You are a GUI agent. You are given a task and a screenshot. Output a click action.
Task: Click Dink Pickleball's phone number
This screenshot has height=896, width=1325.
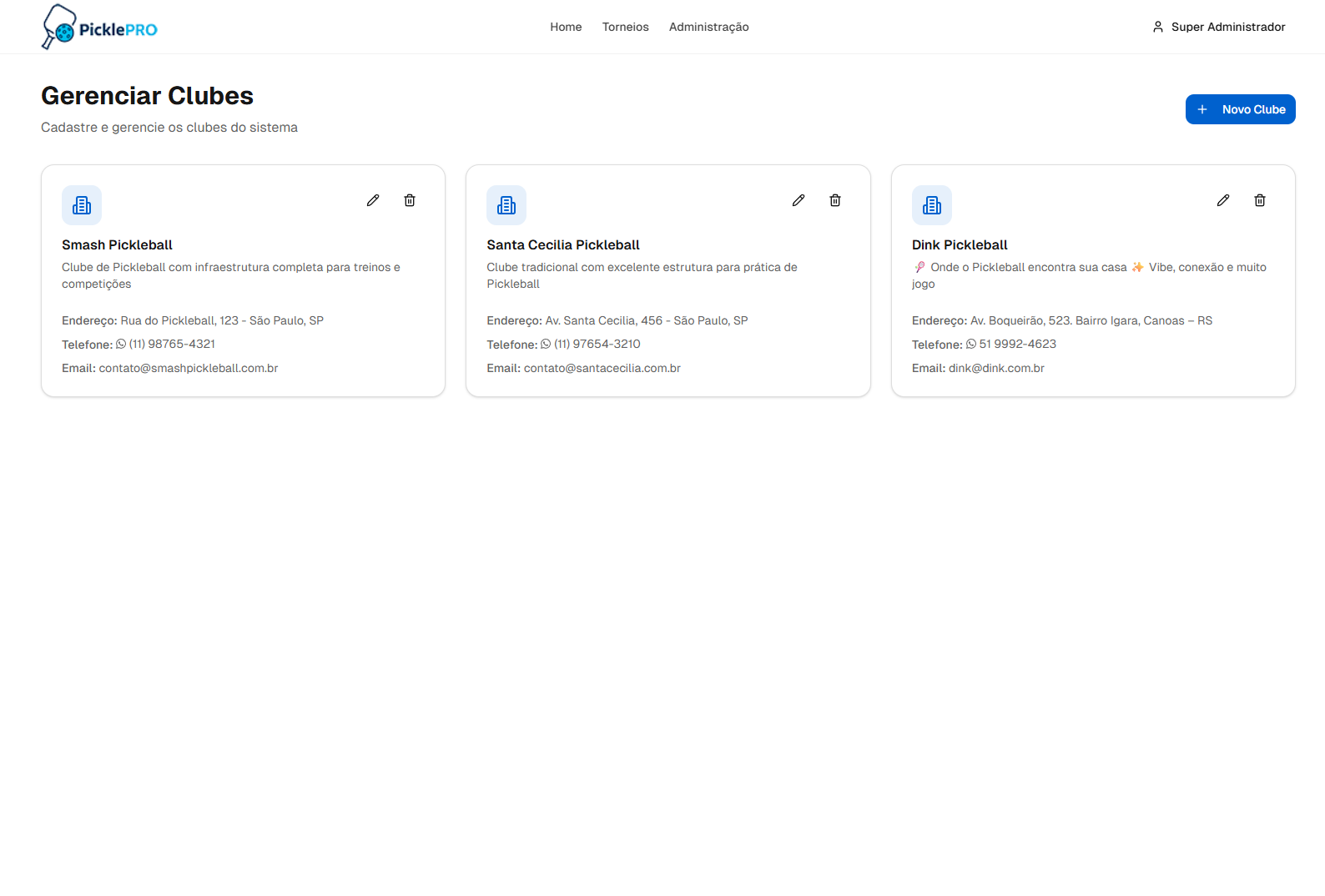pos(1017,344)
